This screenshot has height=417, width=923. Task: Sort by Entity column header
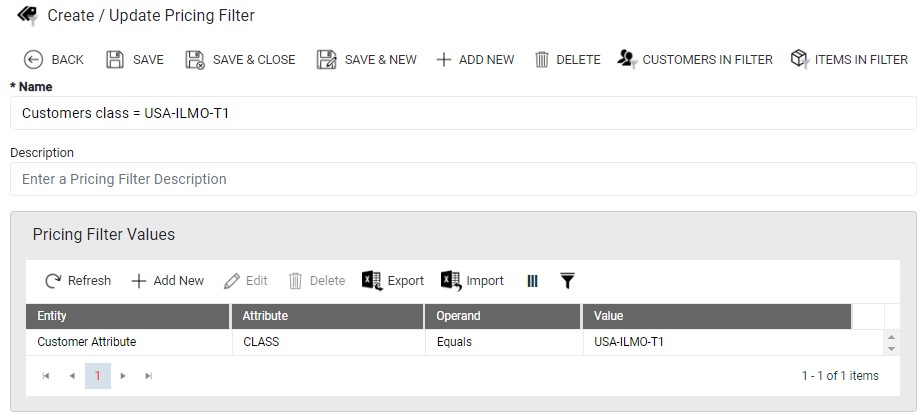click(128, 316)
